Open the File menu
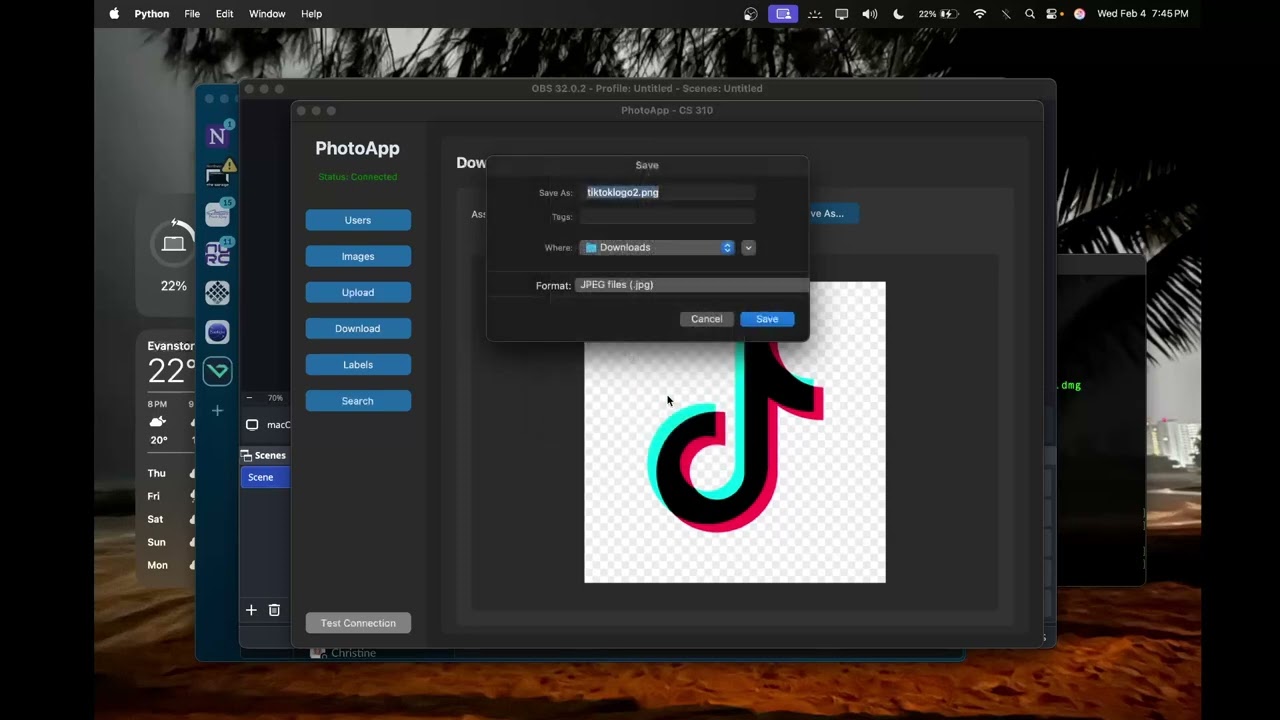 pos(192,14)
